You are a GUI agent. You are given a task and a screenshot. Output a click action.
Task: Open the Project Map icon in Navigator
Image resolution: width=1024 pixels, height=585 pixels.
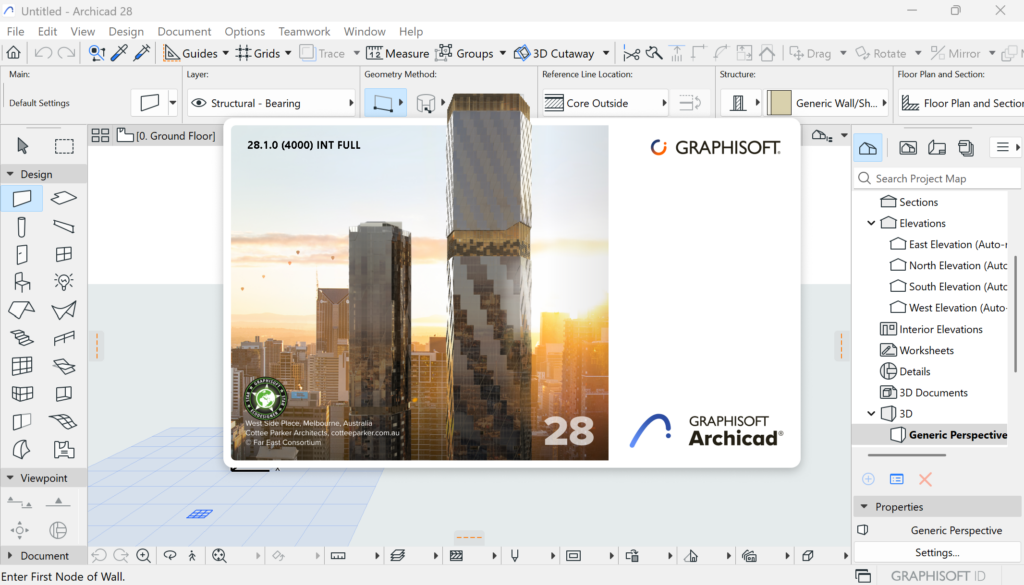[x=868, y=148]
